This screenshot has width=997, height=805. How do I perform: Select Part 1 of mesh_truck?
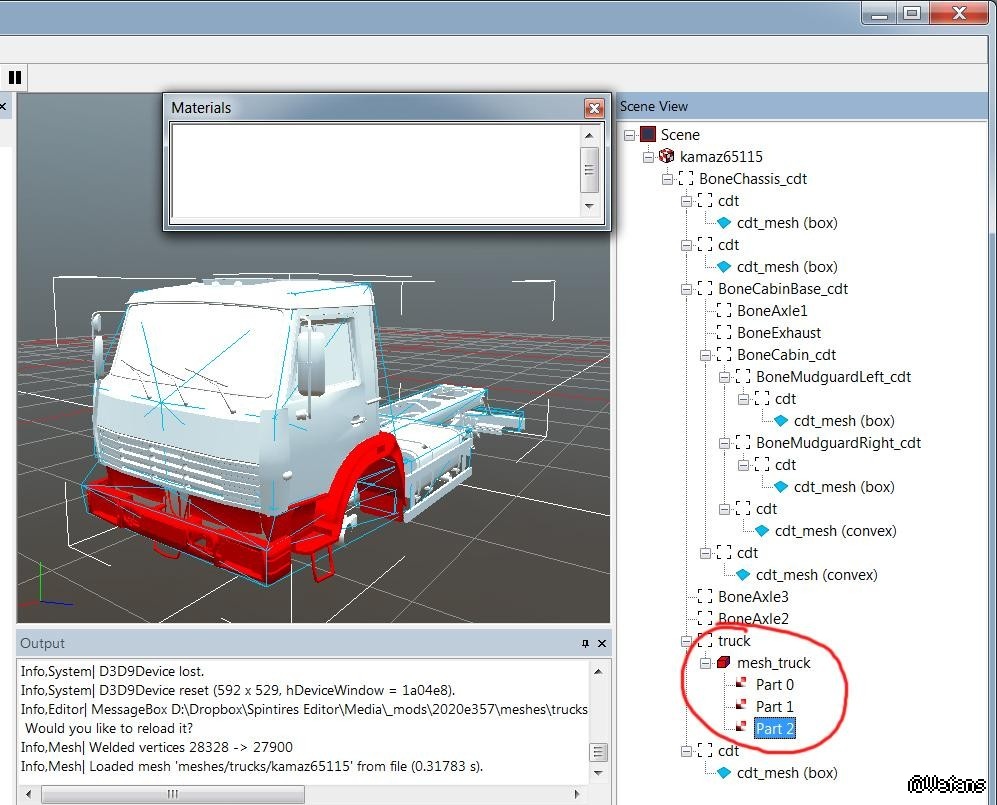(x=774, y=706)
